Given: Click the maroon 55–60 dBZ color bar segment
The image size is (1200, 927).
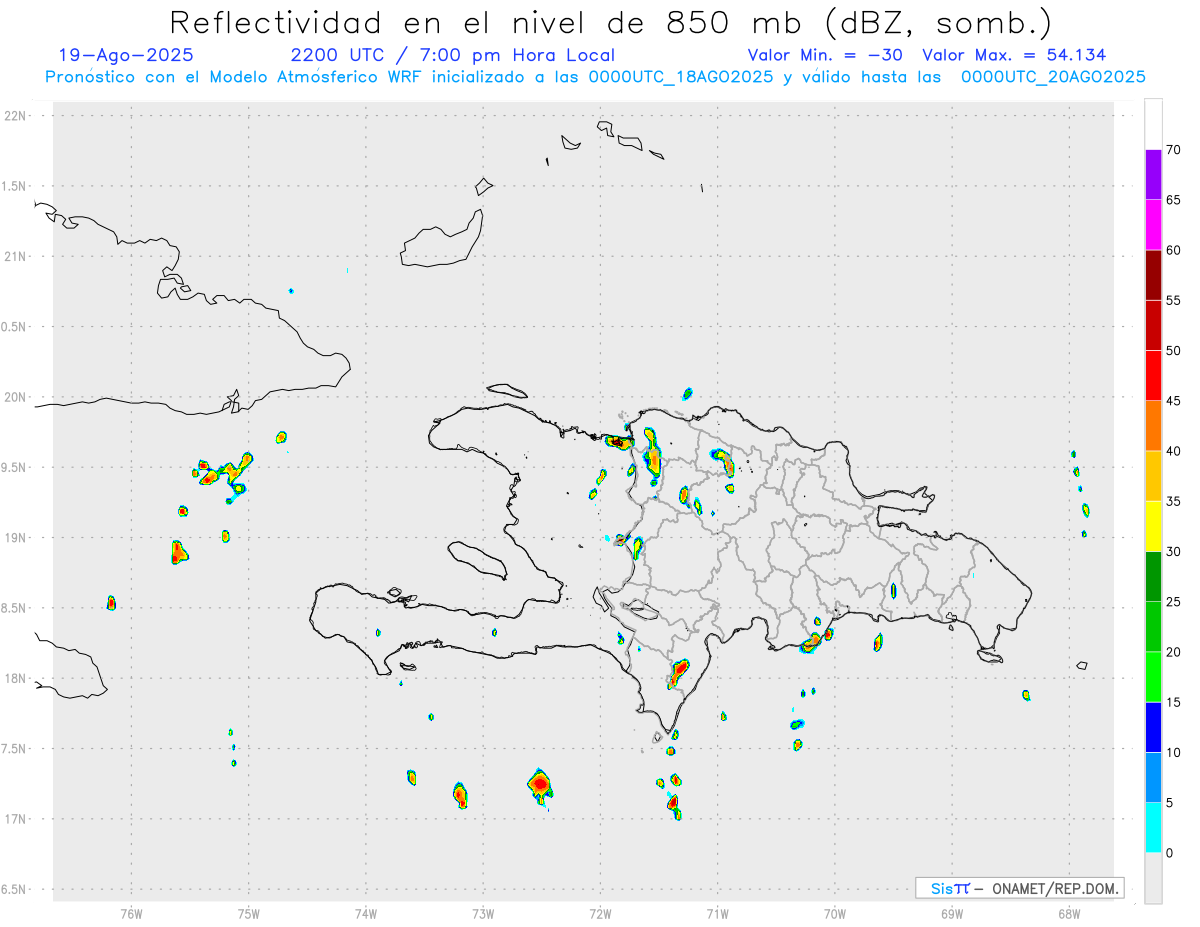Looking at the screenshot, I should 1153,275.
